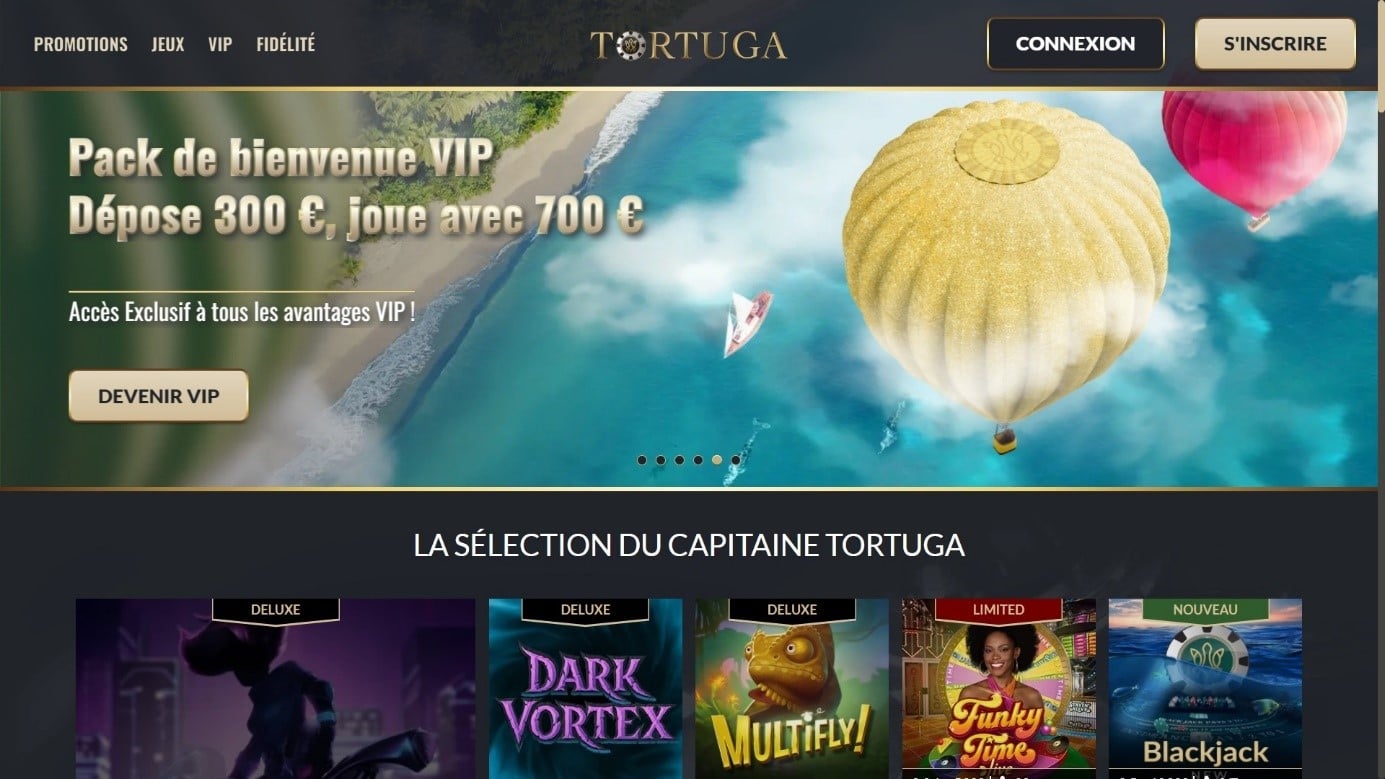
Task: Click the Connexion button
Action: tap(1075, 44)
